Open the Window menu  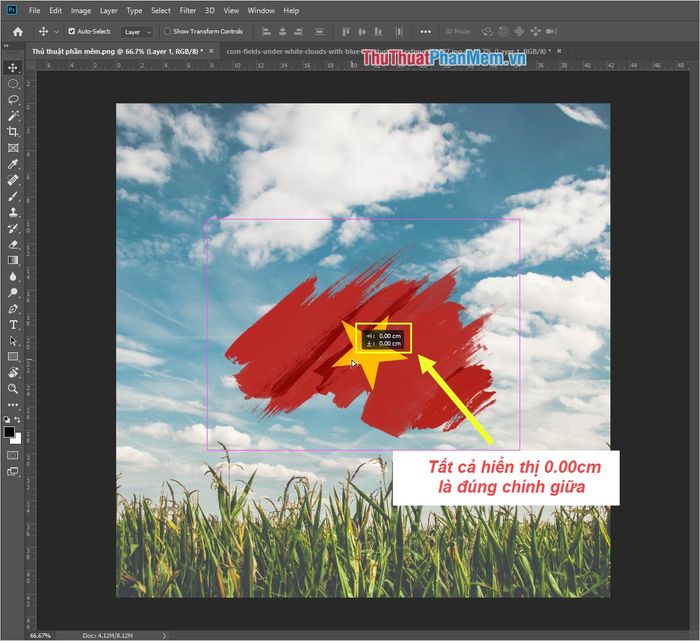261,10
